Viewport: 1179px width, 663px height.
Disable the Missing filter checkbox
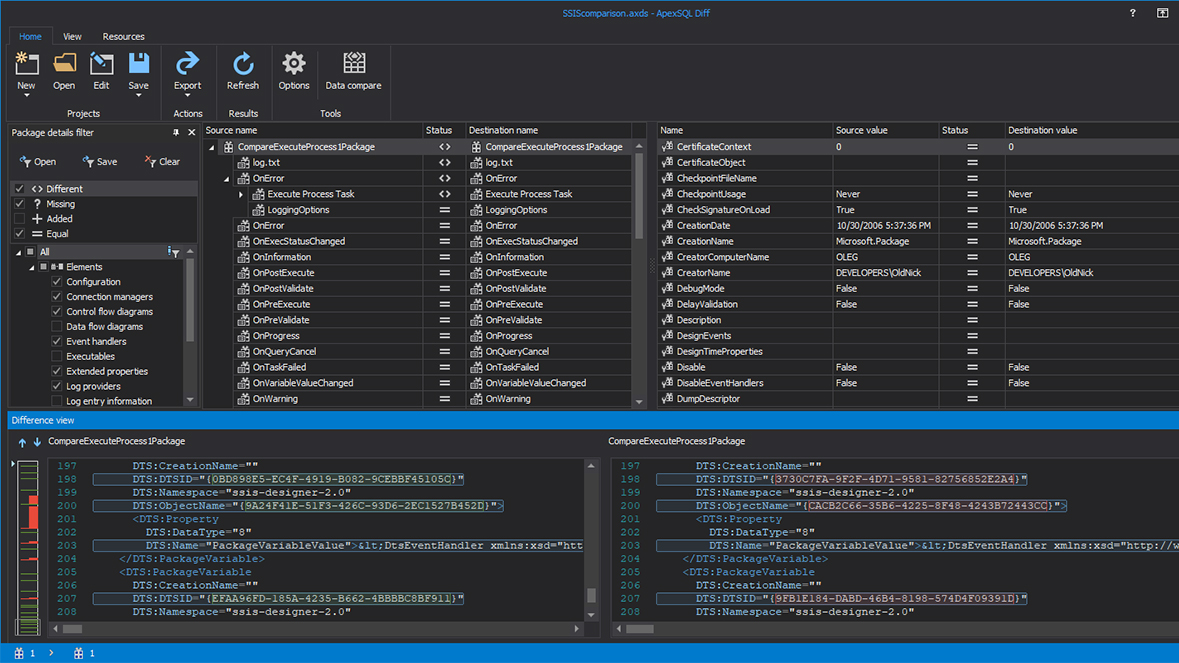point(19,203)
